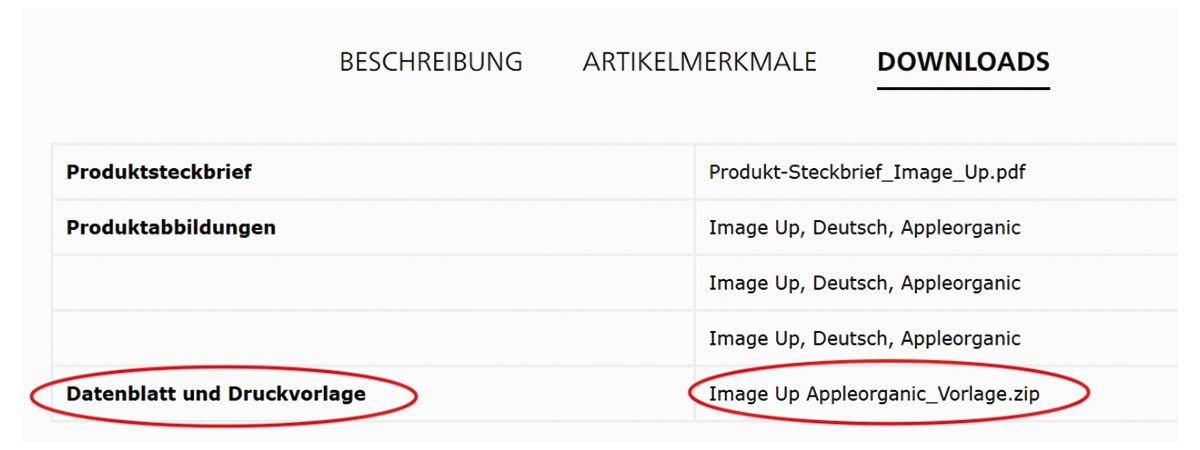
Task: Click the empty label cell below Produktabbildungen
Action: [x=372, y=283]
